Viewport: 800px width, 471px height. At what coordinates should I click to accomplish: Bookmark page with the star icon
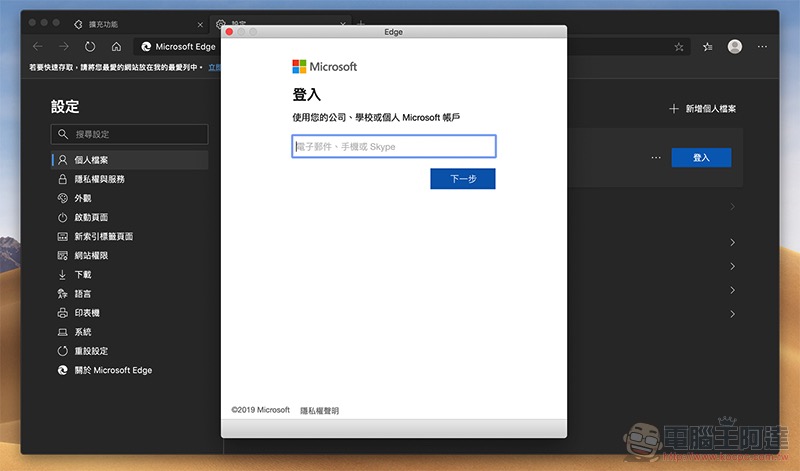(679, 46)
